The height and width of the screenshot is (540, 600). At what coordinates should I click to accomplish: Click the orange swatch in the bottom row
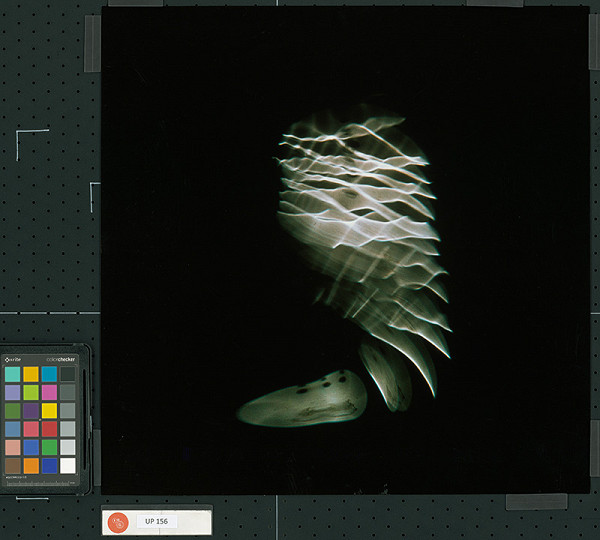coord(31,465)
